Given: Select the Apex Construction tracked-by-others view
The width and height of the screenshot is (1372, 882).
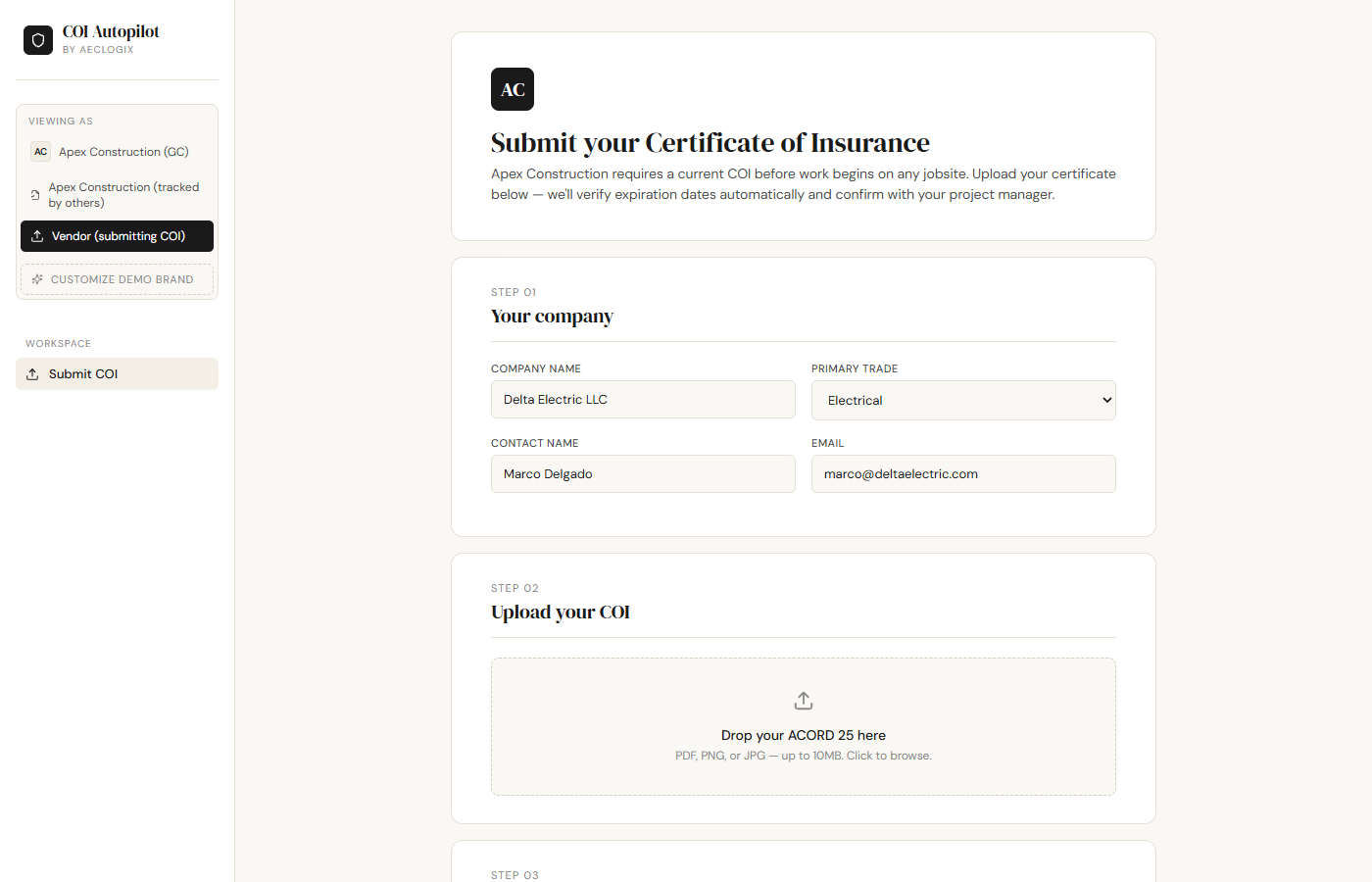Looking at the screenshot, I should [x=117, y=194].
